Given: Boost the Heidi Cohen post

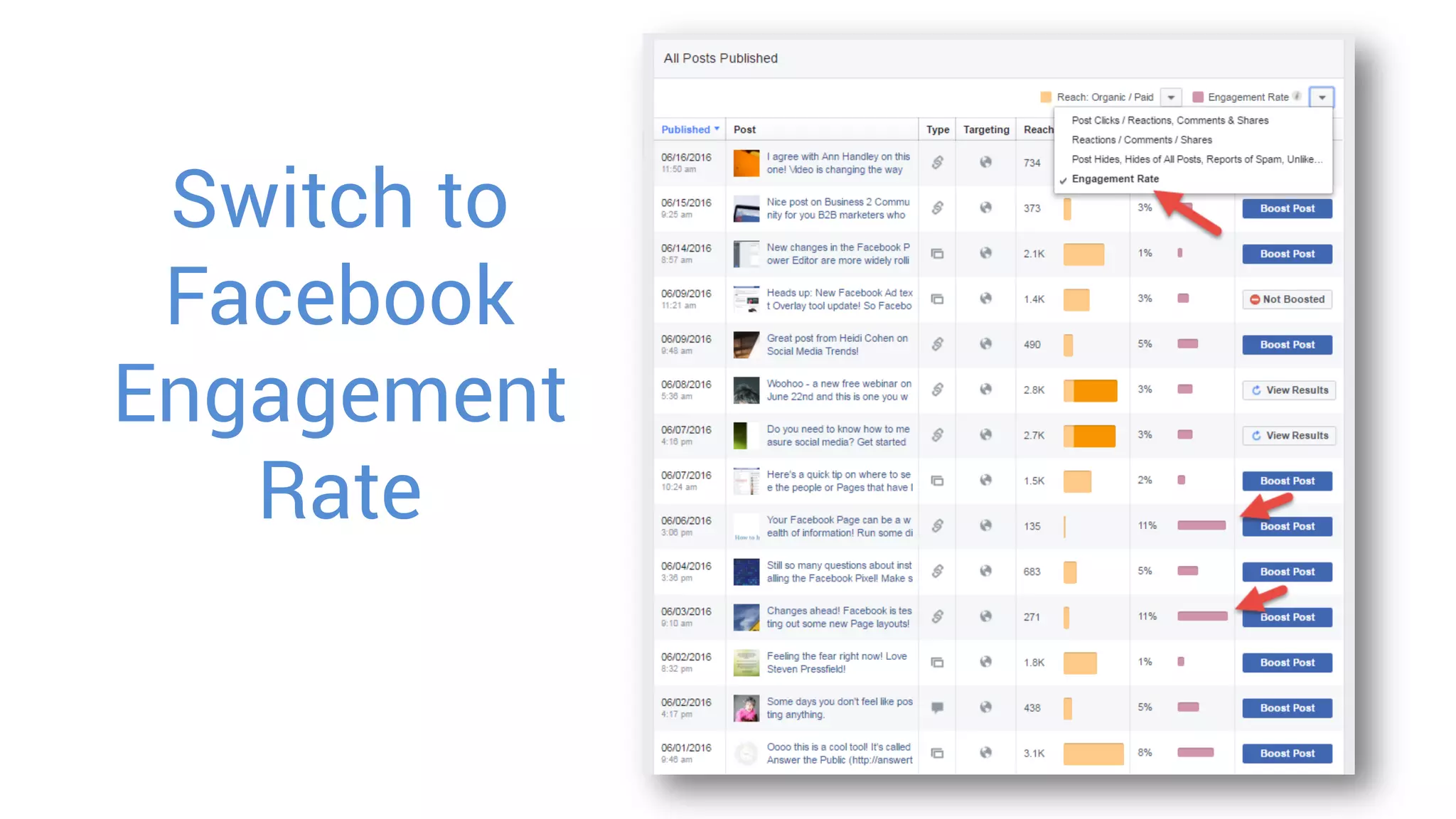Looking at the screenshot, I should [1287, 345].
